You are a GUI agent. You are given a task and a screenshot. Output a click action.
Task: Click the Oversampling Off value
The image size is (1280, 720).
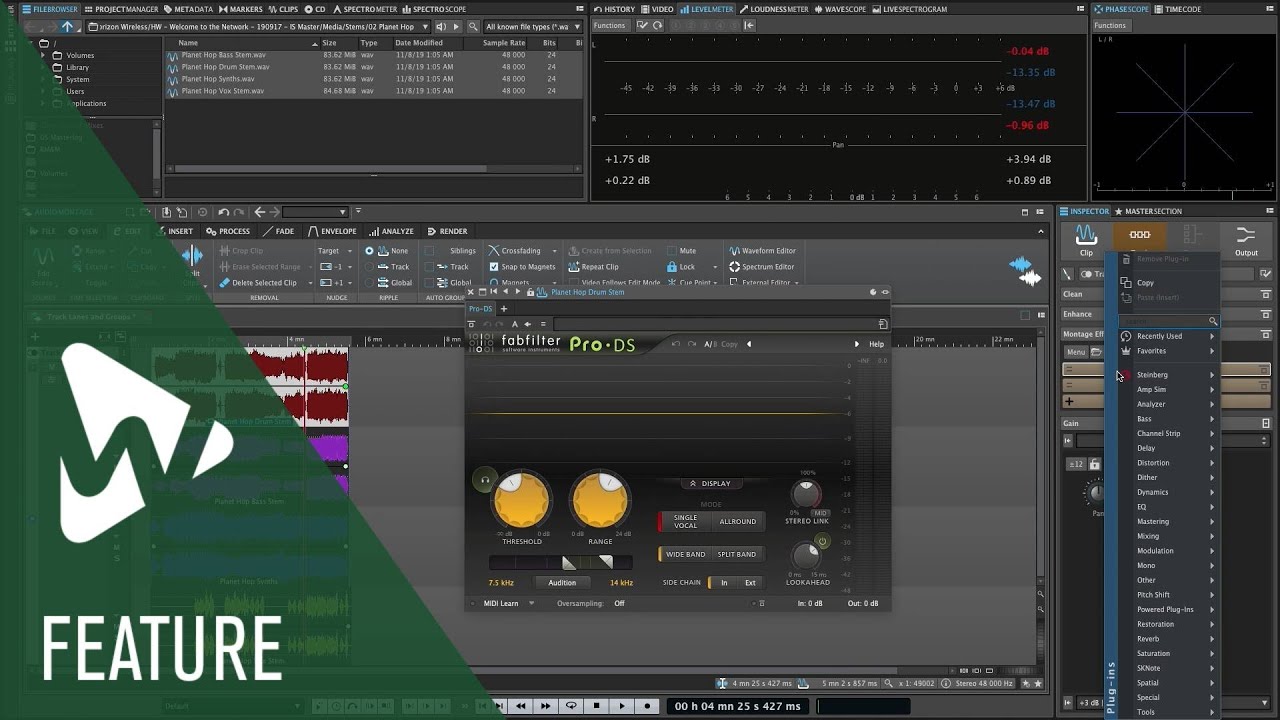coord(620,603)
